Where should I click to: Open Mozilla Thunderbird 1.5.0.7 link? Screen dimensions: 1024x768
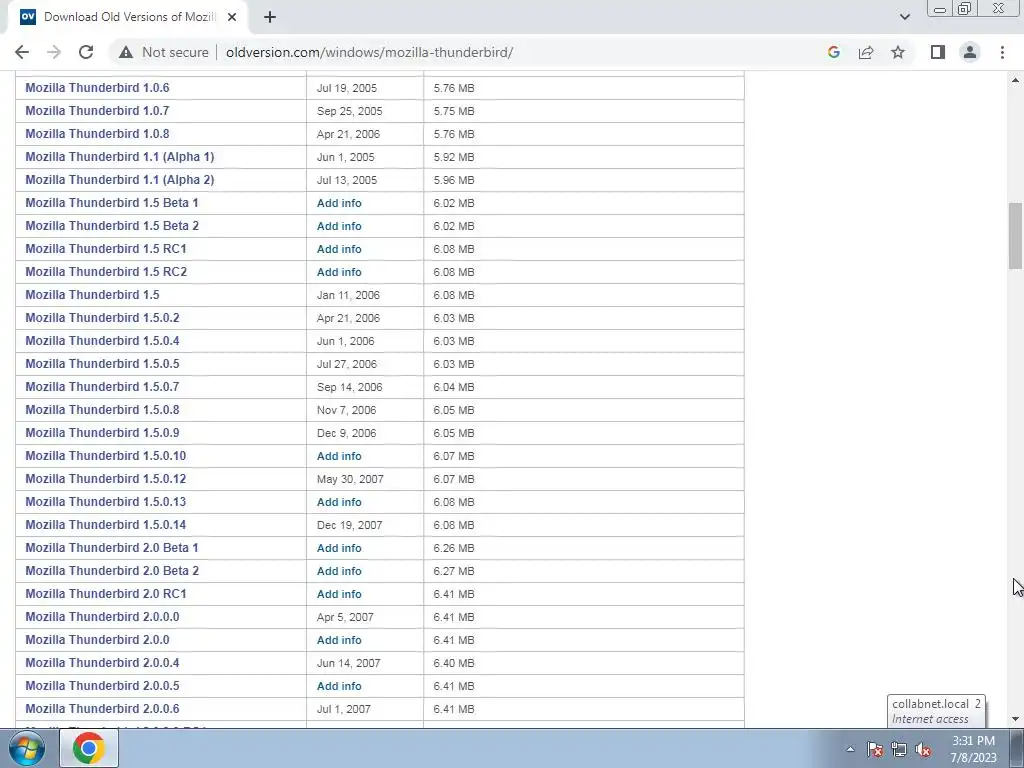coord(103,387)
